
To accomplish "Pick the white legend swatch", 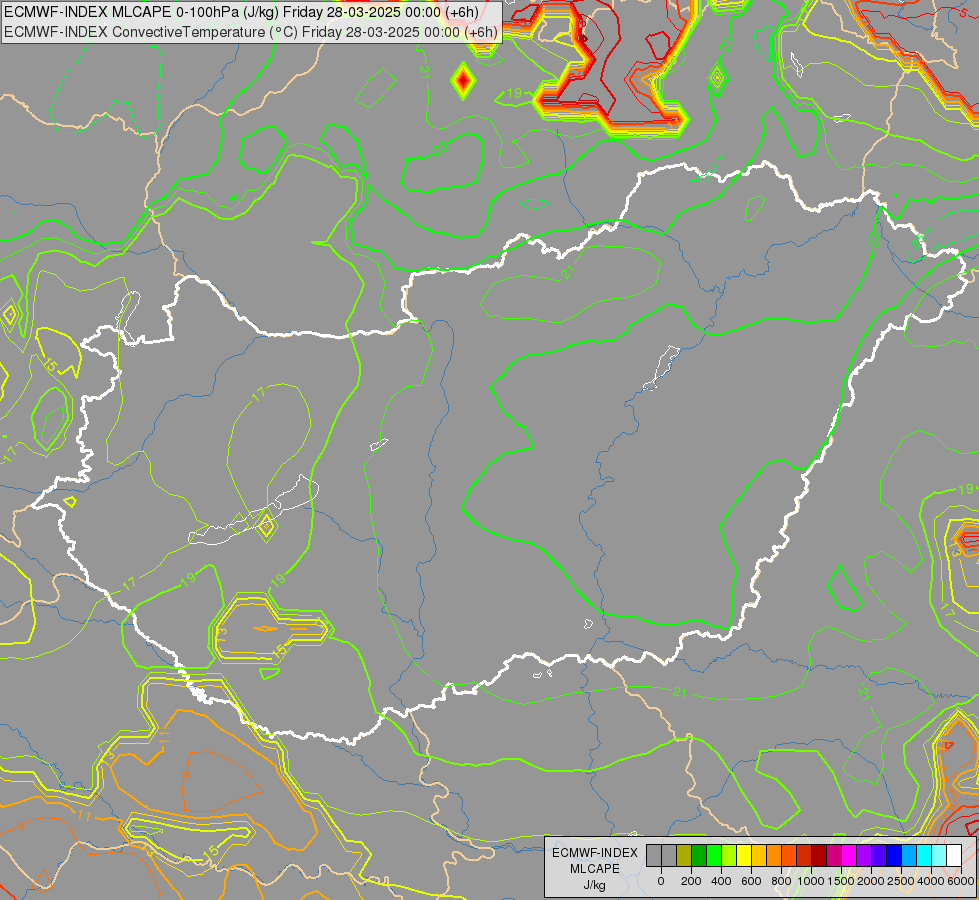I will point(955,856).
